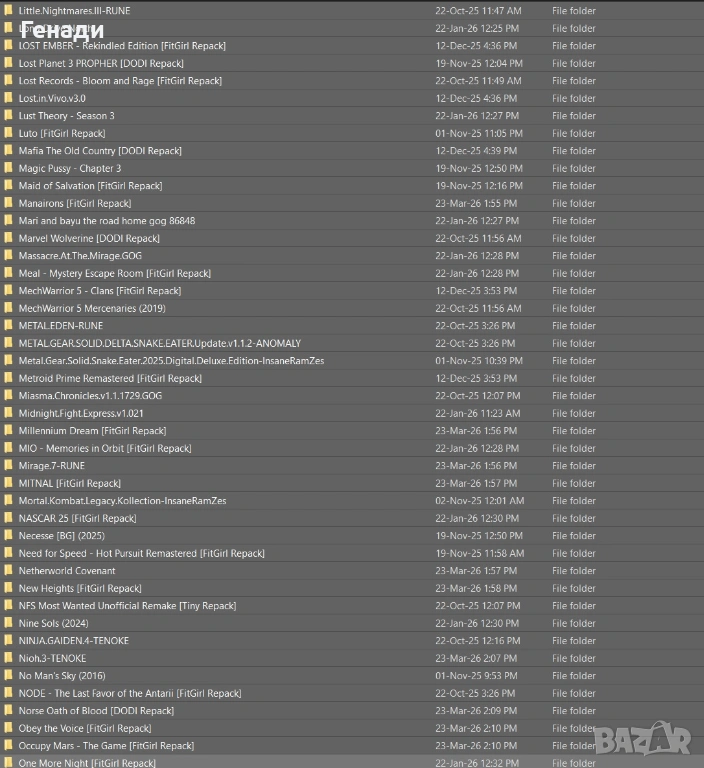704x768 pixels.
Task: Click the Bazar watermark logo
Action: [x=643, y=739]
